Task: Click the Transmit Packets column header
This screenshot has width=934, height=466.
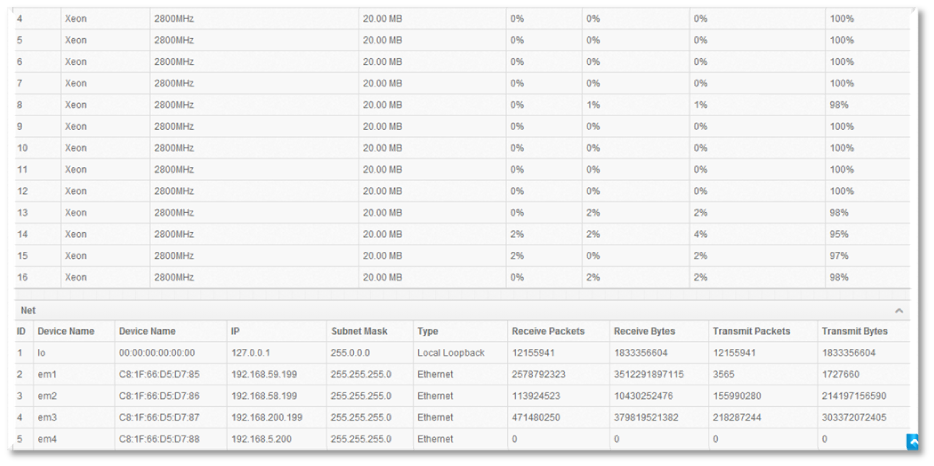Action: (x=751, y=331)
